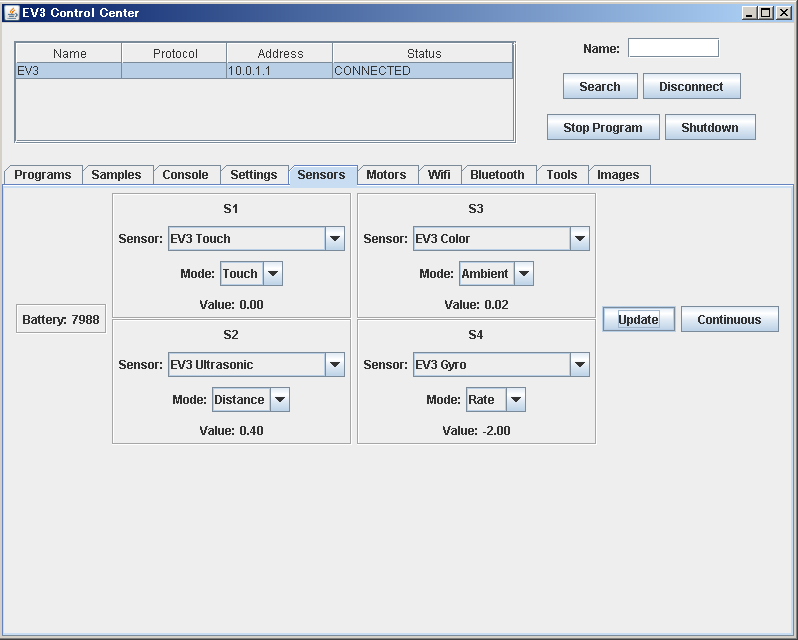Close the EV3 Control Center window

click(784, 13)
